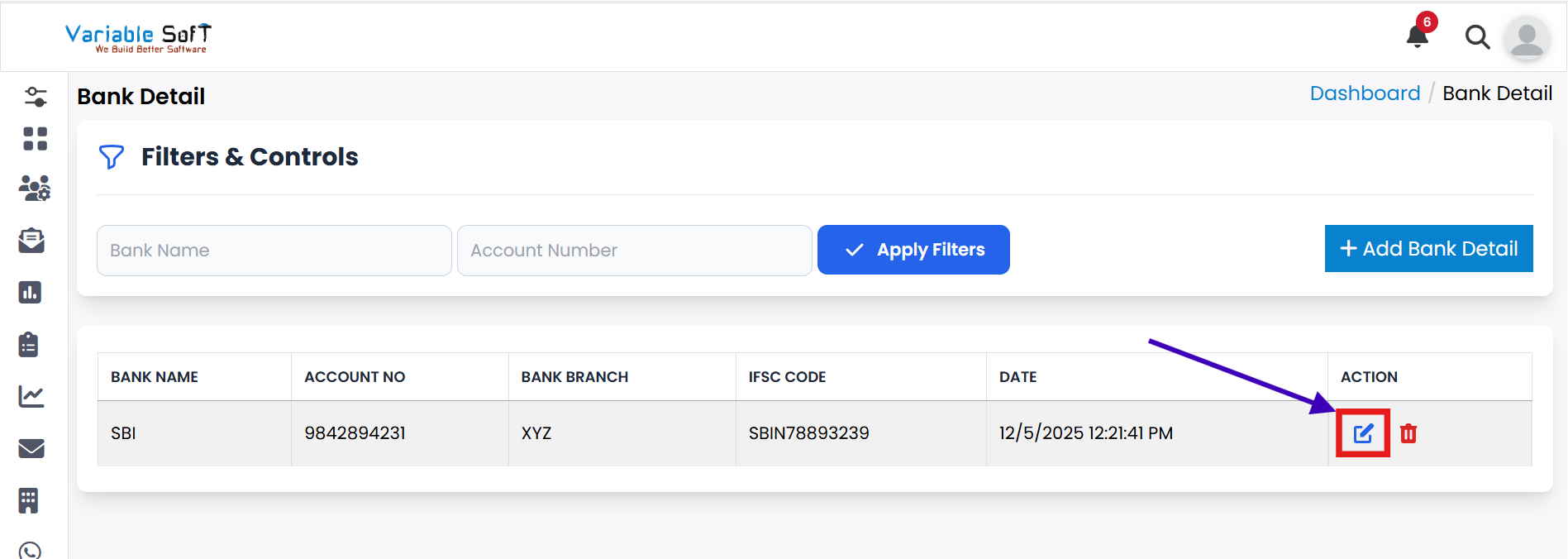Open the user management icon in sidebar
The width and height of the screenshot is (1568, 559).
click(x=35, y=189)
